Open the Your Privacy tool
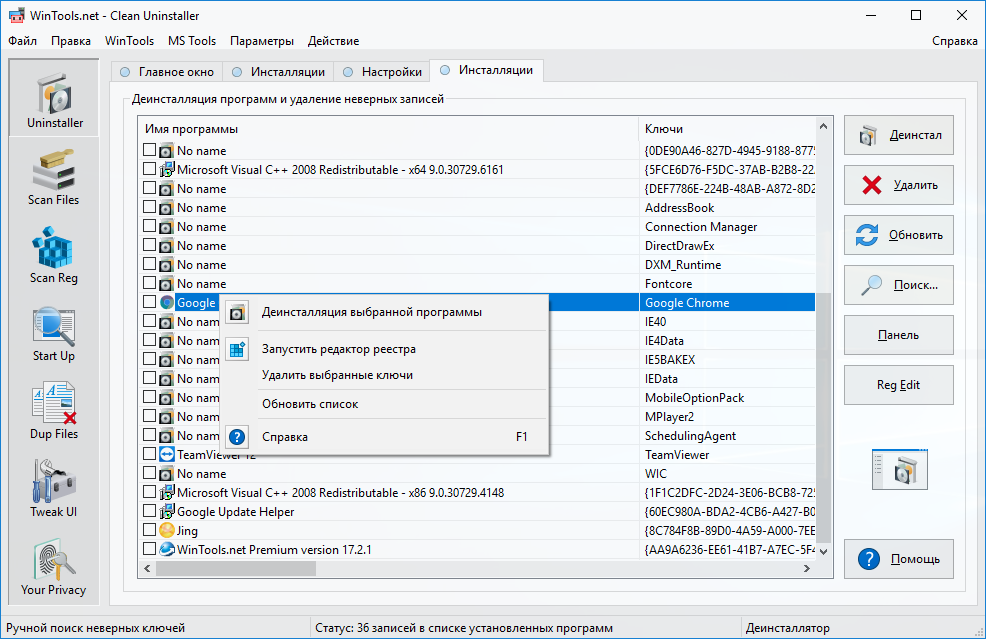986x639 pixels. tap(54, 567)
